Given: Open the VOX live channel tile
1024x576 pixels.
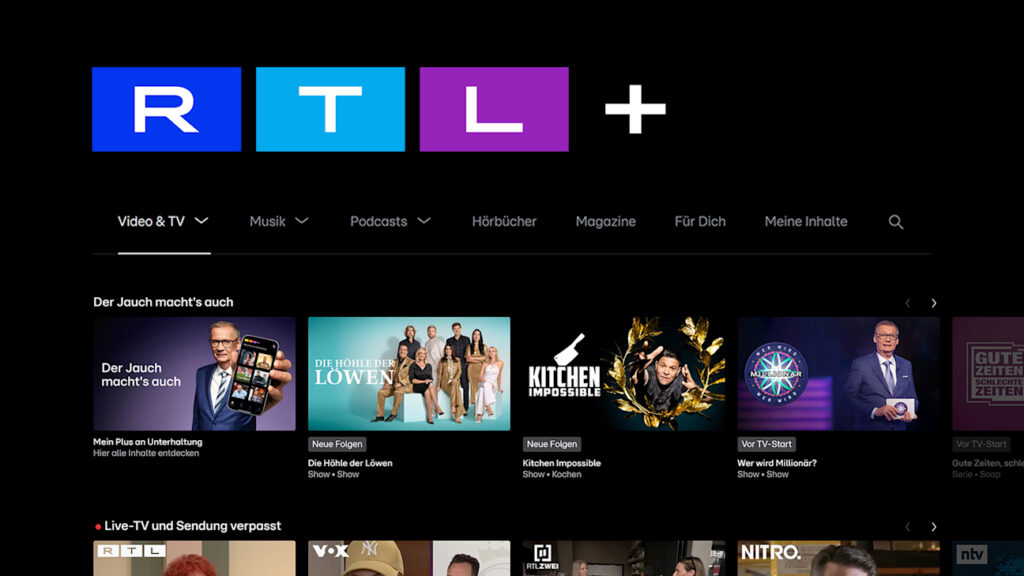Looking at the screenshot, I should [408, 558].
